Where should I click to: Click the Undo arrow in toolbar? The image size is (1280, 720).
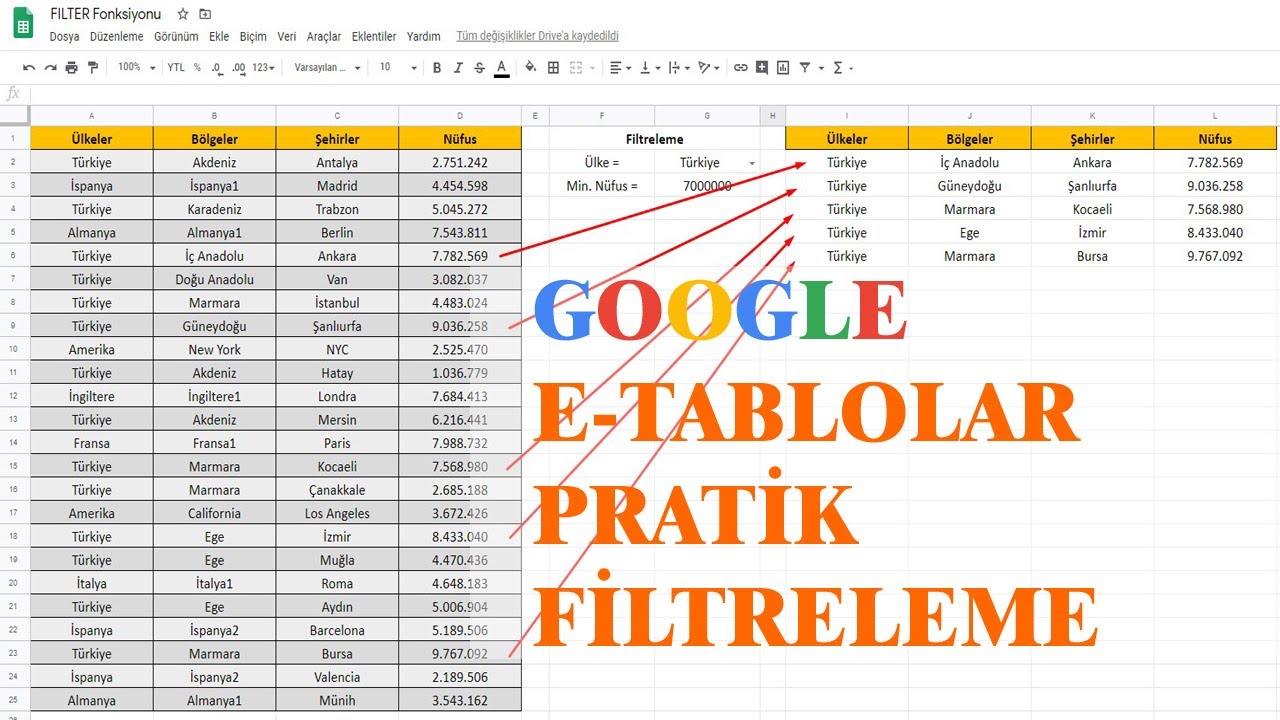pos(29,68)
